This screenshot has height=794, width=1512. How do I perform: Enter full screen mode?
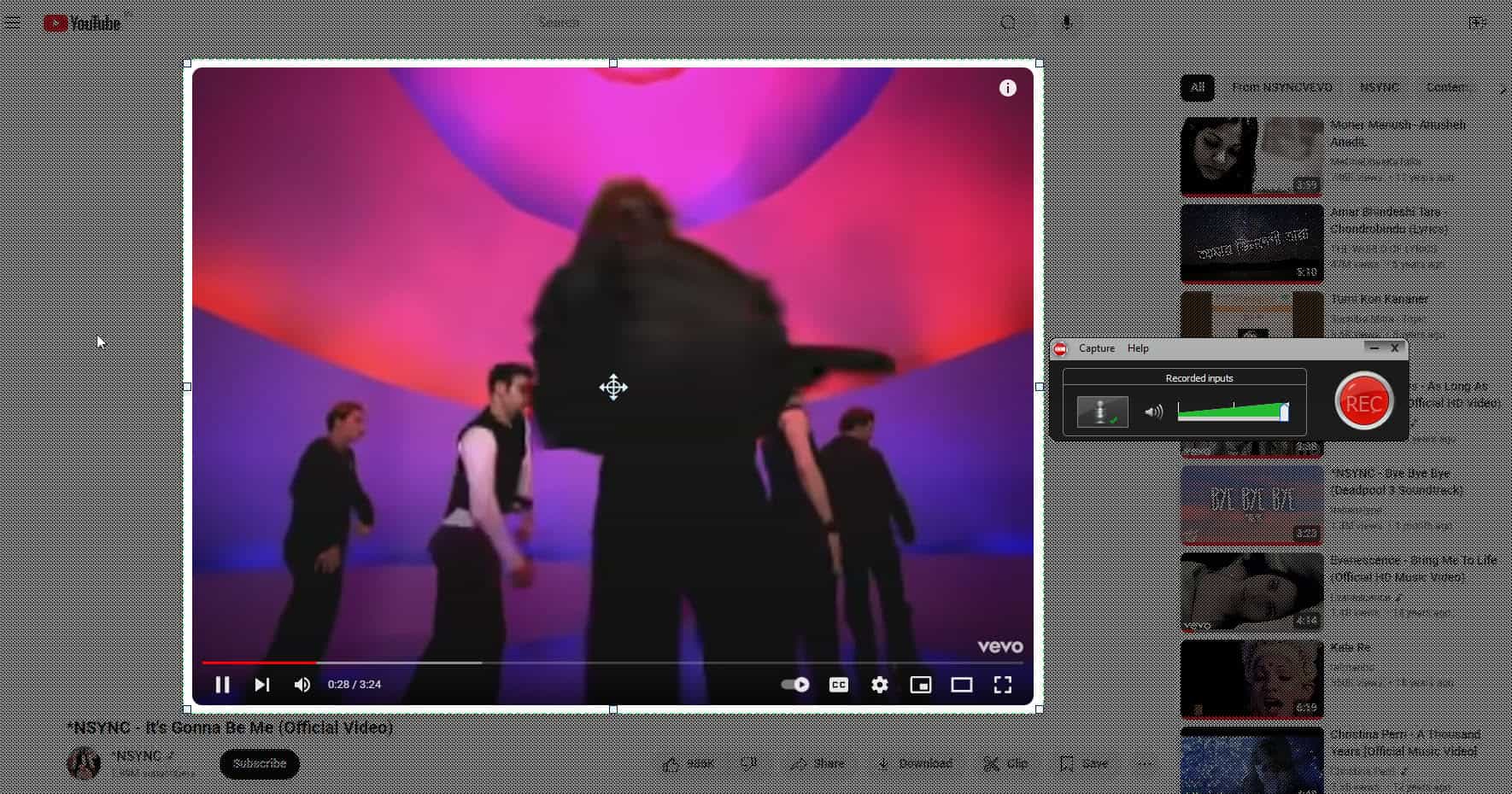(1003, 685)
